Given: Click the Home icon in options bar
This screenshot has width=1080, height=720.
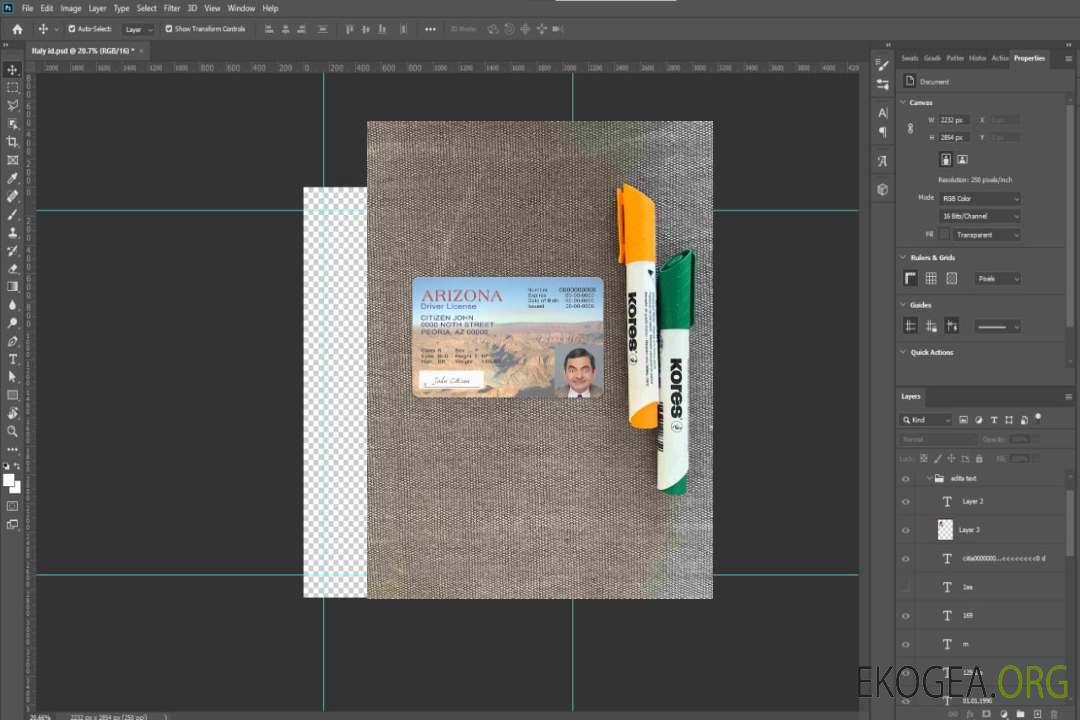Looking at the screenshot, I should coord(17,29).
